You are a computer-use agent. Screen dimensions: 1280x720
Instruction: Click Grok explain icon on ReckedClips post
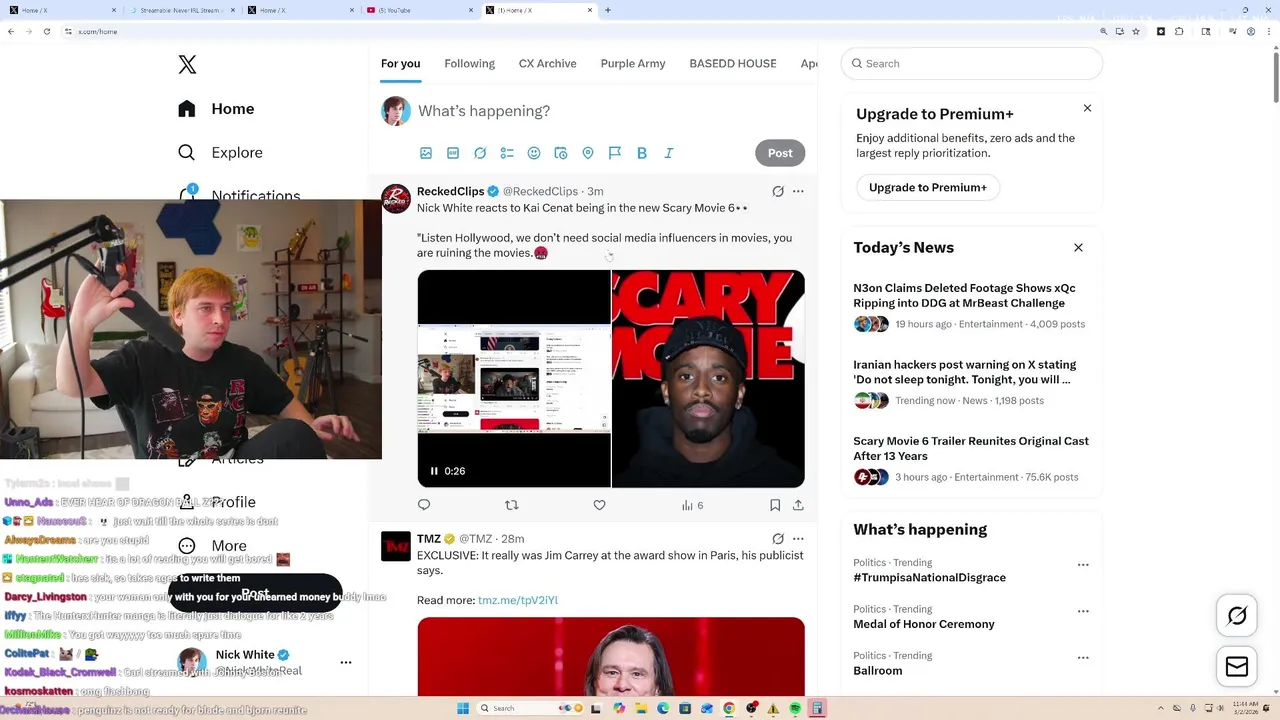[x=778, y=191]
